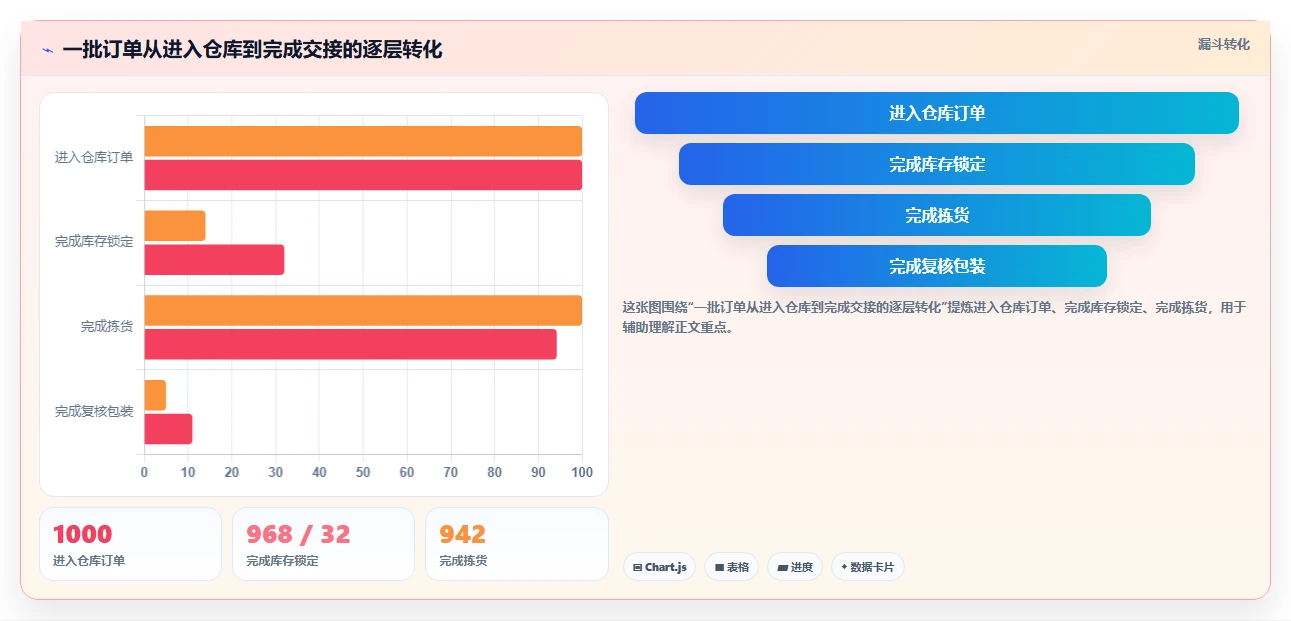Select the 数据卡片 tag chip
The height and width of the screenshot is (621, 1291).
coord(868,567)
